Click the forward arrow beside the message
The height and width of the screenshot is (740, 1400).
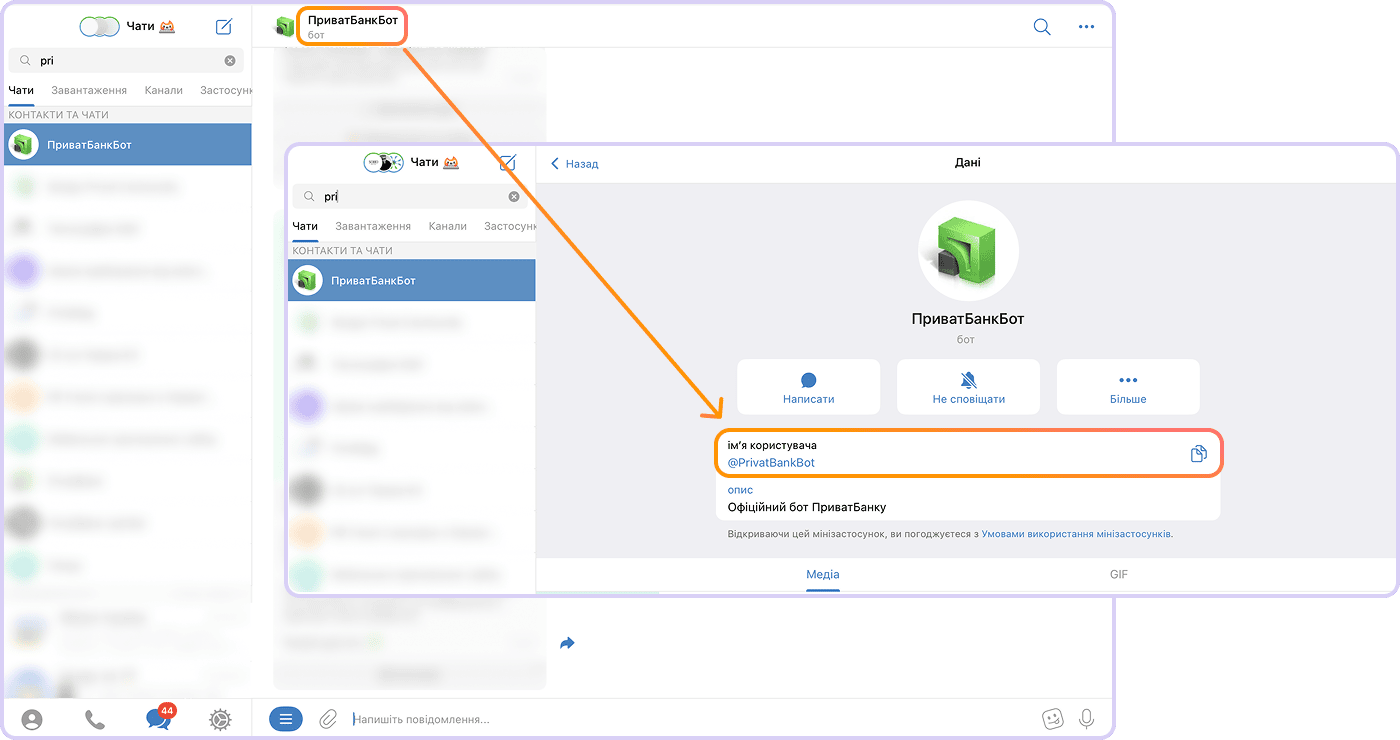568,643
